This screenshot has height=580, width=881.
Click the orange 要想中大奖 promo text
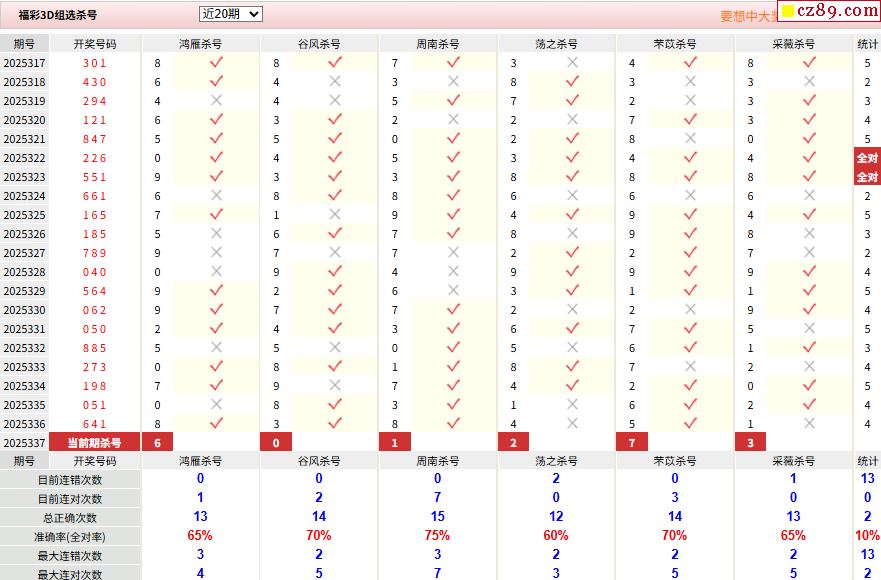(748, 16)
